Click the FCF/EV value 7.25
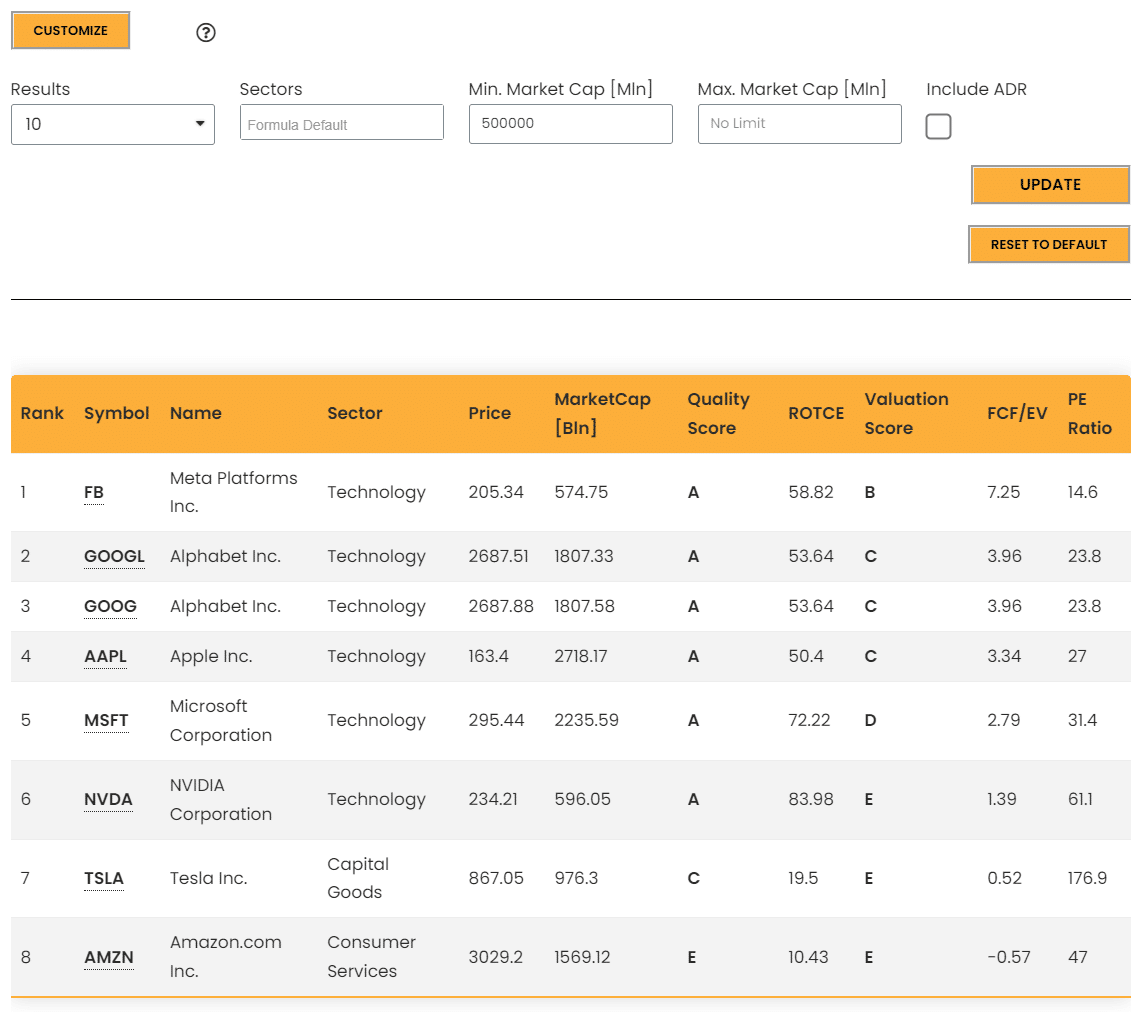The width and height of the screenshot is (1145, 1012). tap(1003, 492)
